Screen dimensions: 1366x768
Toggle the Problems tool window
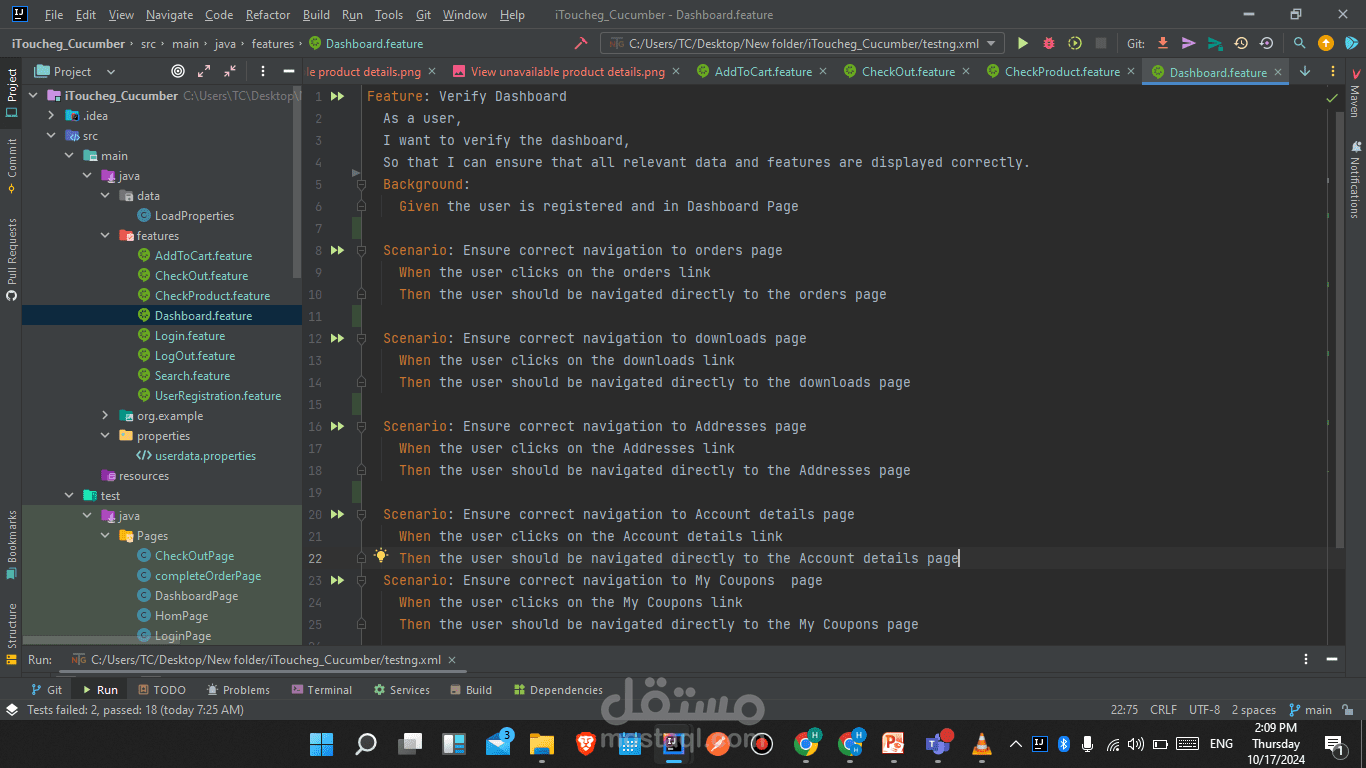click(x=238, y=690)
